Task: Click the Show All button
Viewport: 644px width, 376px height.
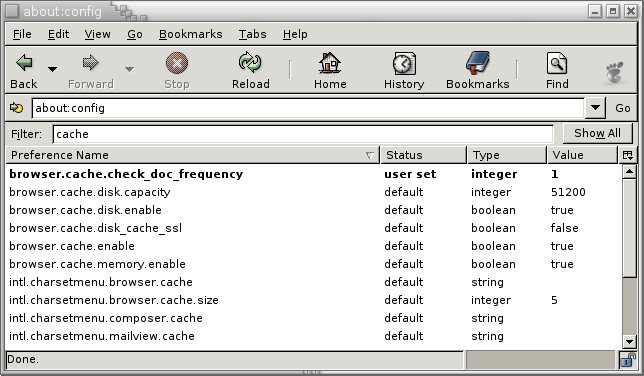Action: (597, 133)
